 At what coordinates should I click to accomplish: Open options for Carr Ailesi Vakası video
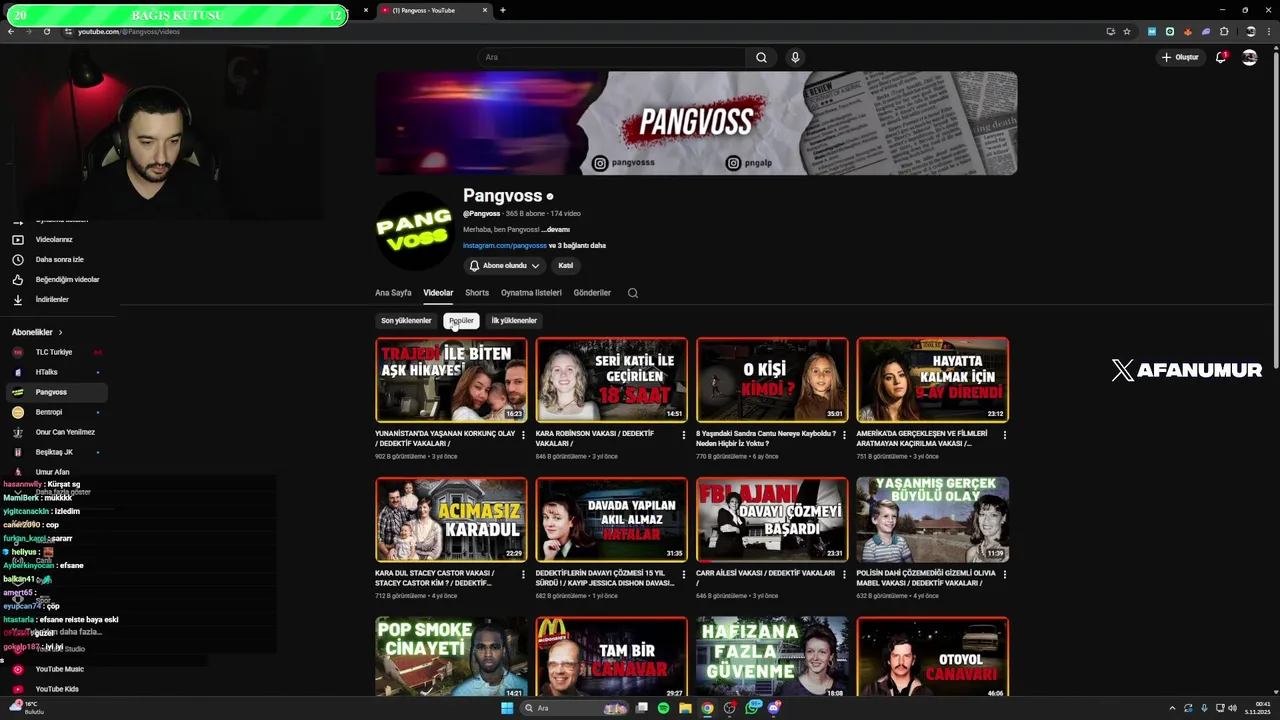[x=844, y=575]
